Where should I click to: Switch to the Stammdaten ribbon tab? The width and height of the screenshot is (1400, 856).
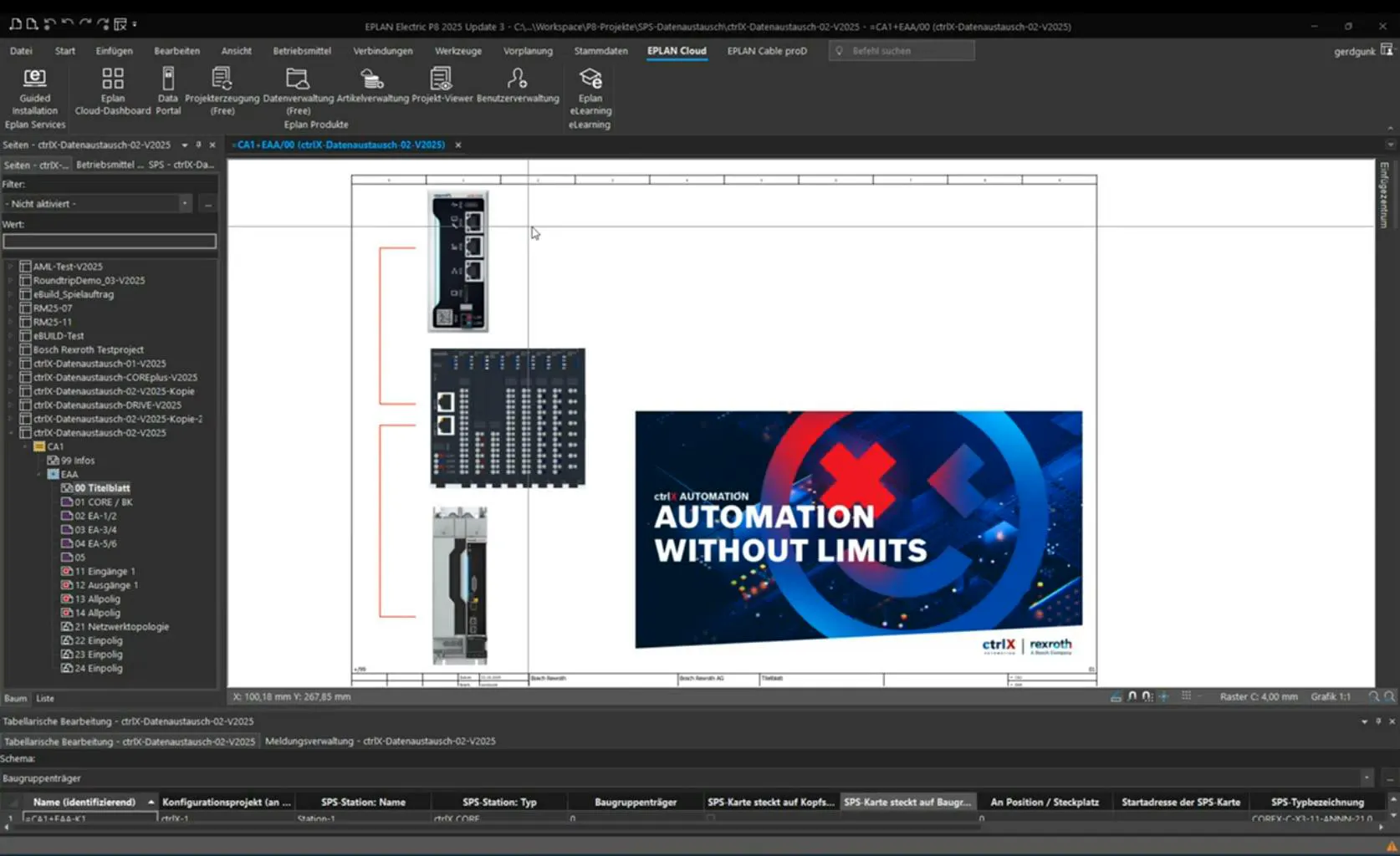[x=600, y=51]
